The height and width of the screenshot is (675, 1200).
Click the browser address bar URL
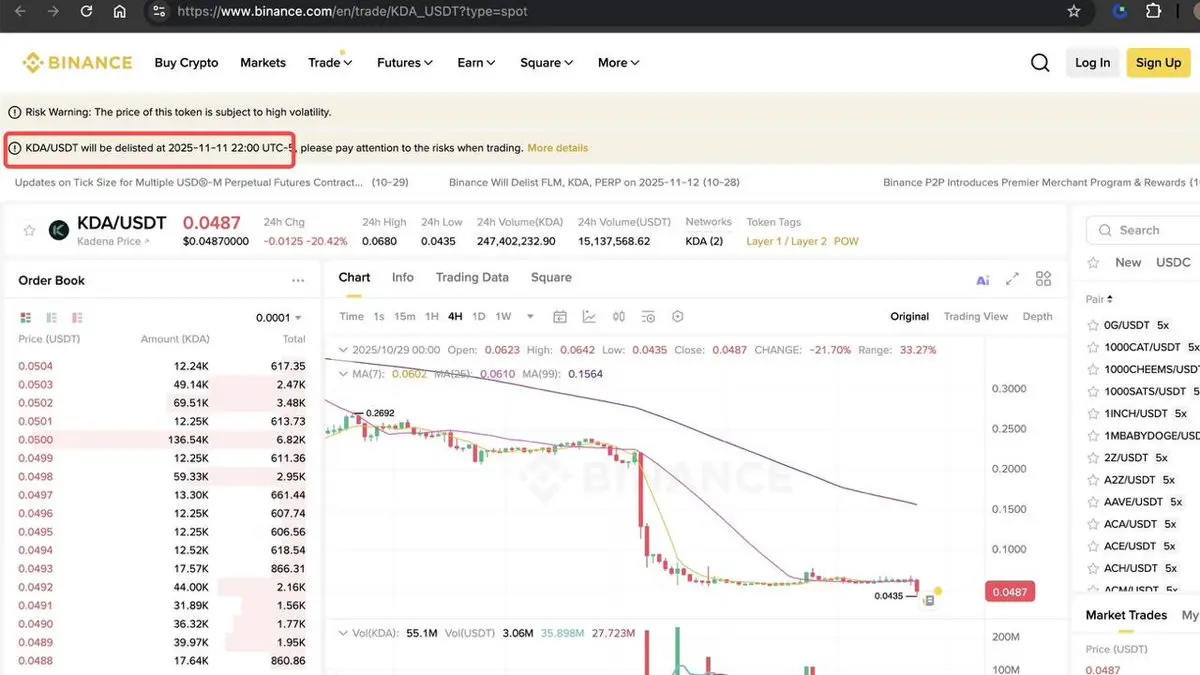click(x=352, y=12)
